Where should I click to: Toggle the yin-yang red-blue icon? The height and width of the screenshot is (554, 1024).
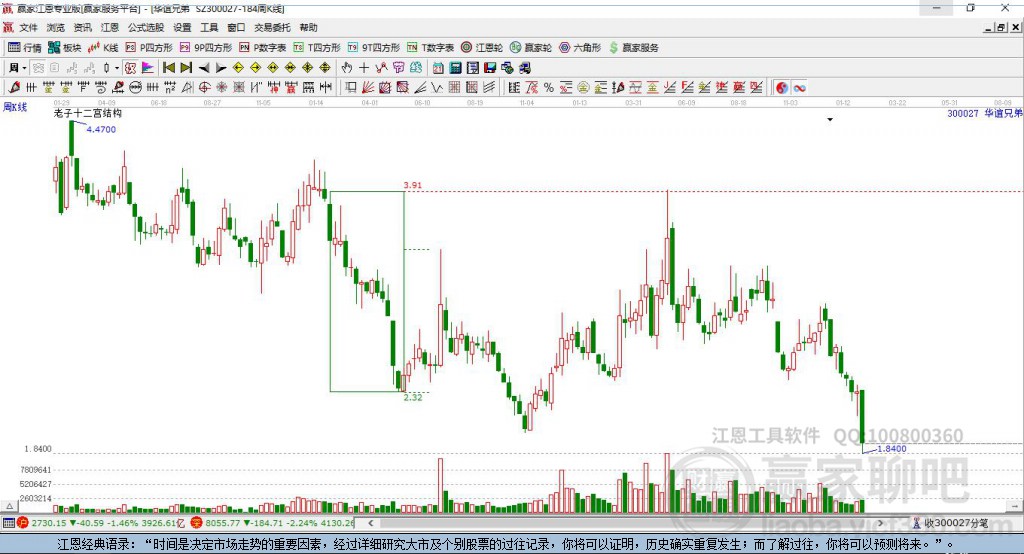tap(782, 88)
